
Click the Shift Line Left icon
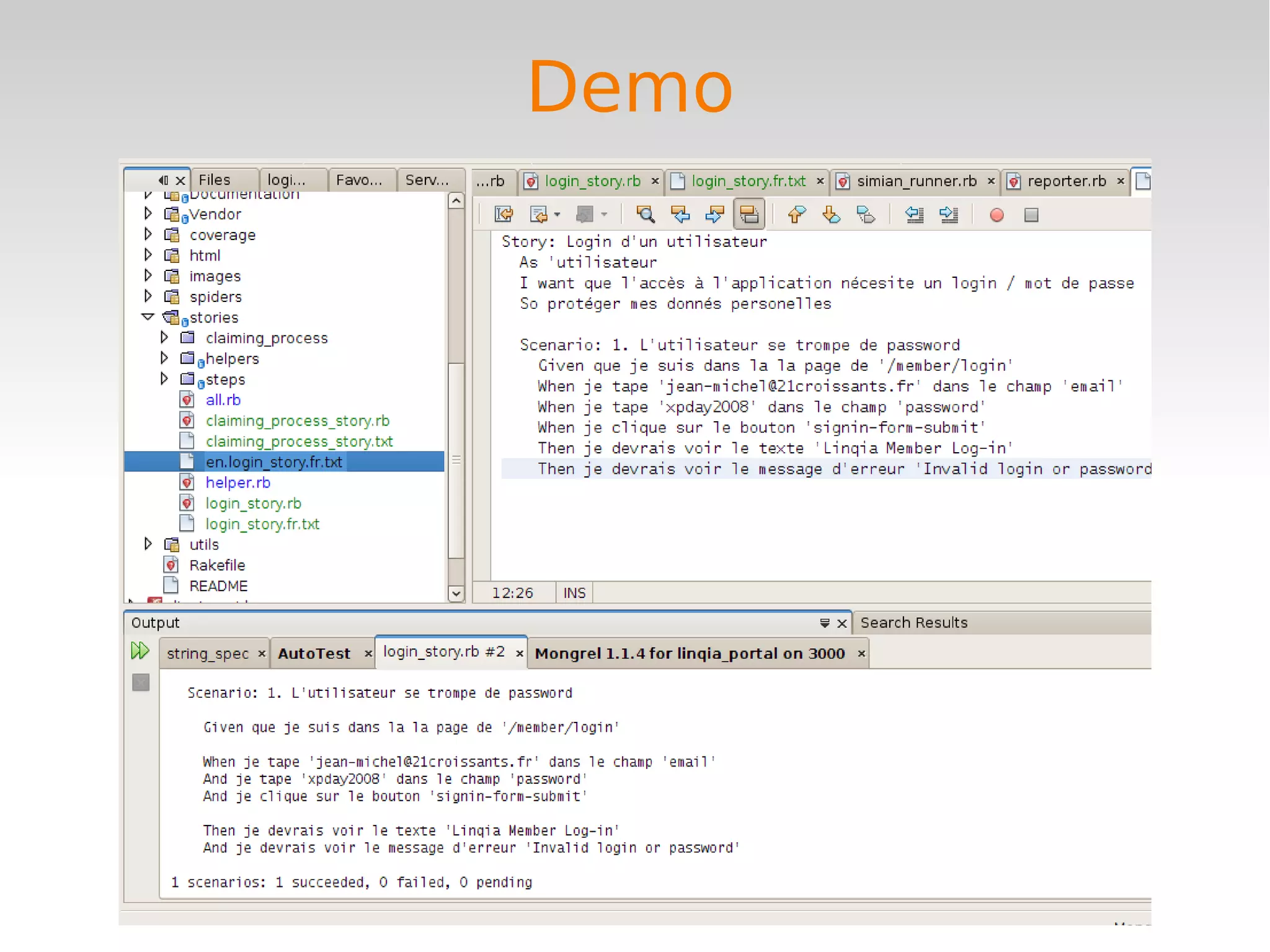914,215
